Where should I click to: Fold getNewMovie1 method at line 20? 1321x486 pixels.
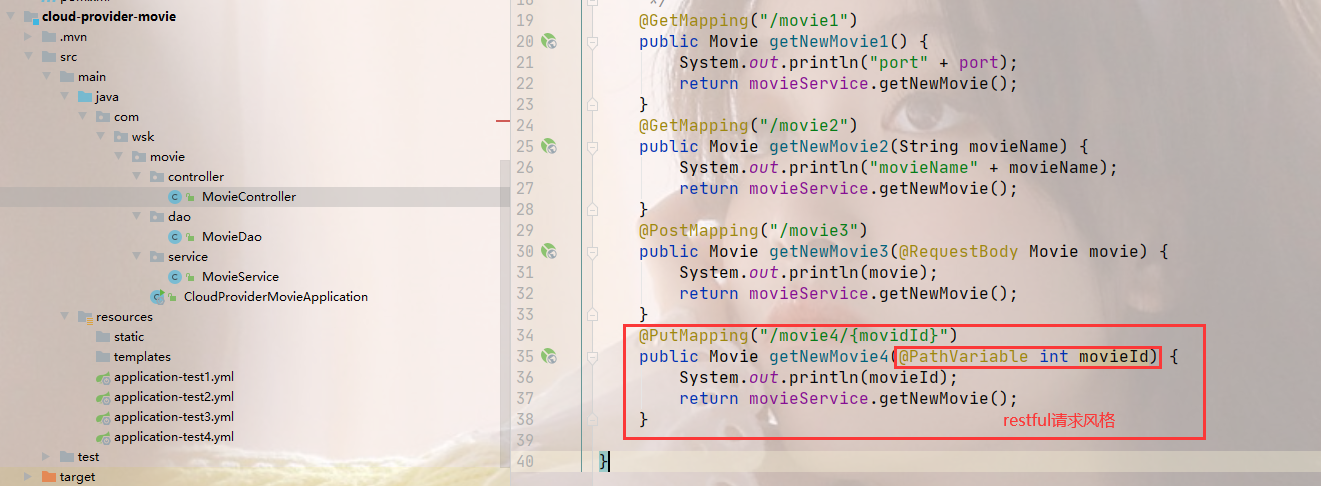592,41
